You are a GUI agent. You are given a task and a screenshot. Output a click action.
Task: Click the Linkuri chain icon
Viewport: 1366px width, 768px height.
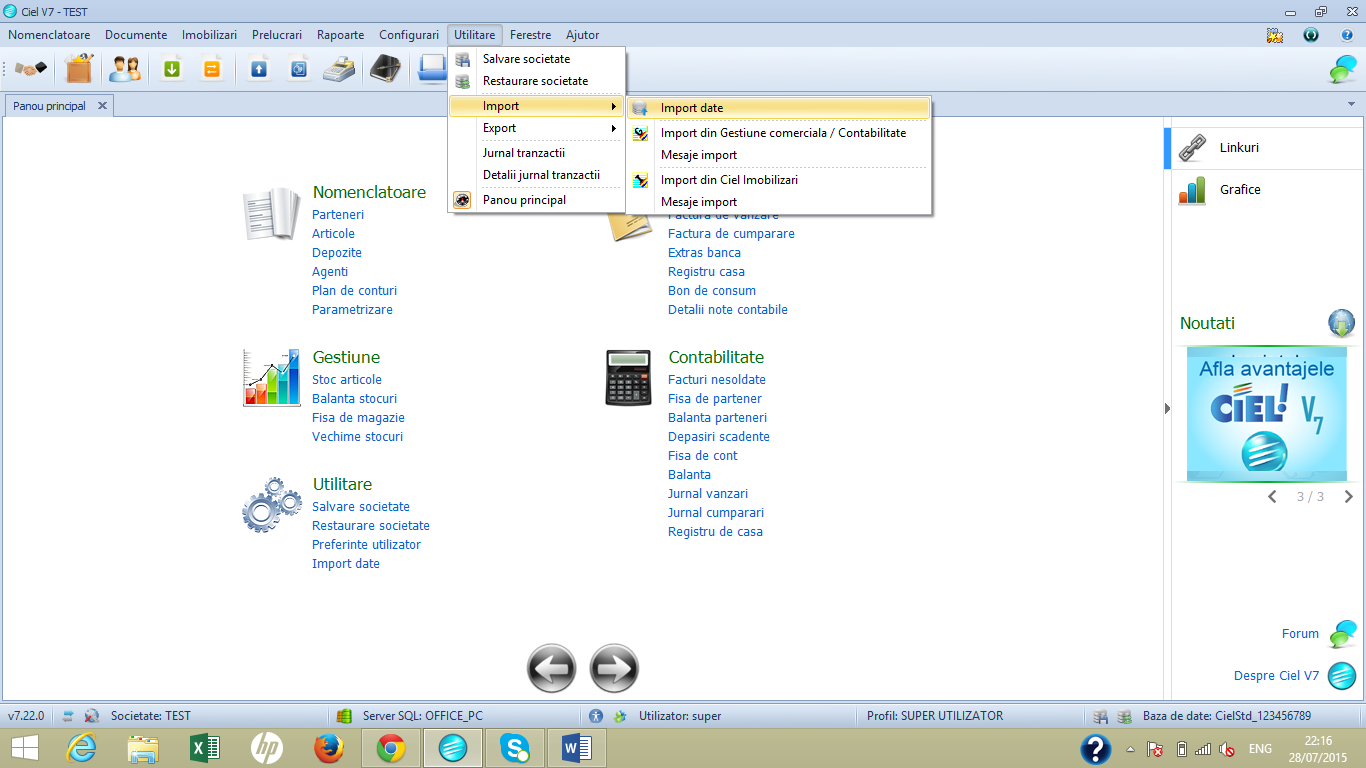point(1192,148)
